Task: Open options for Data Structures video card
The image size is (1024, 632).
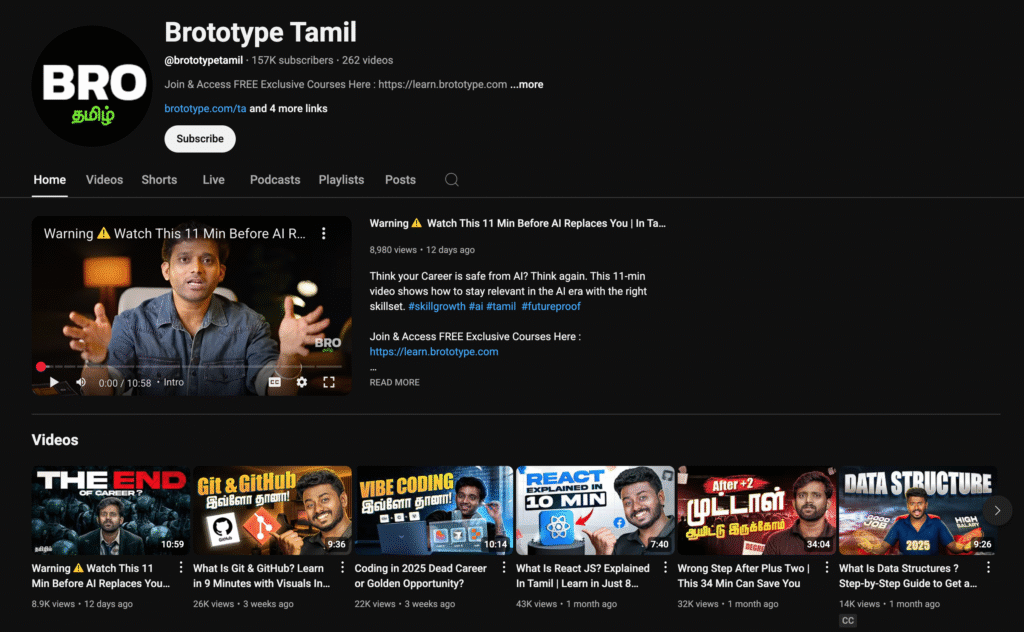Action: pyautogui.click(x=988, y=567)
